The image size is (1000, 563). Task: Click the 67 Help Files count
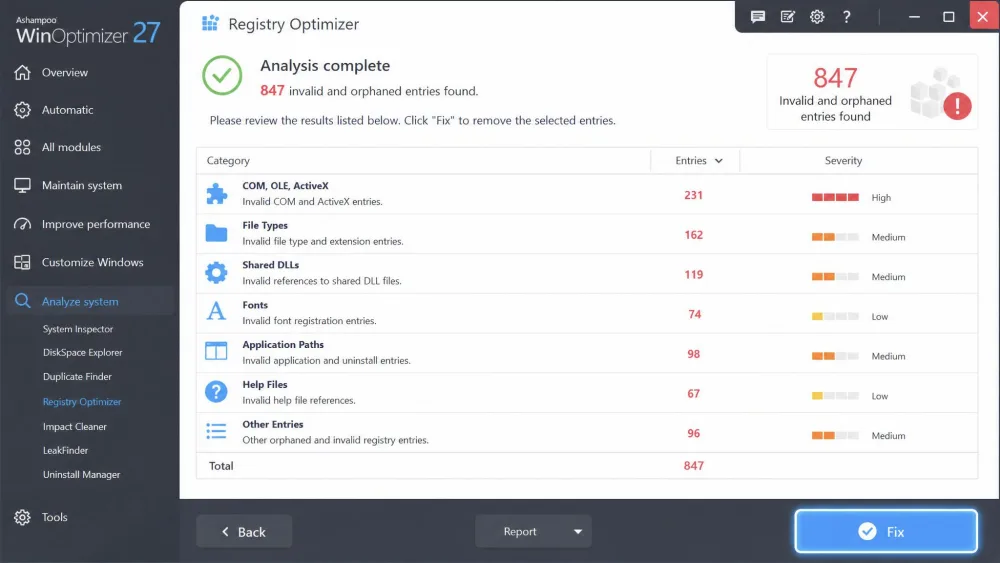(x=693, y=393)
